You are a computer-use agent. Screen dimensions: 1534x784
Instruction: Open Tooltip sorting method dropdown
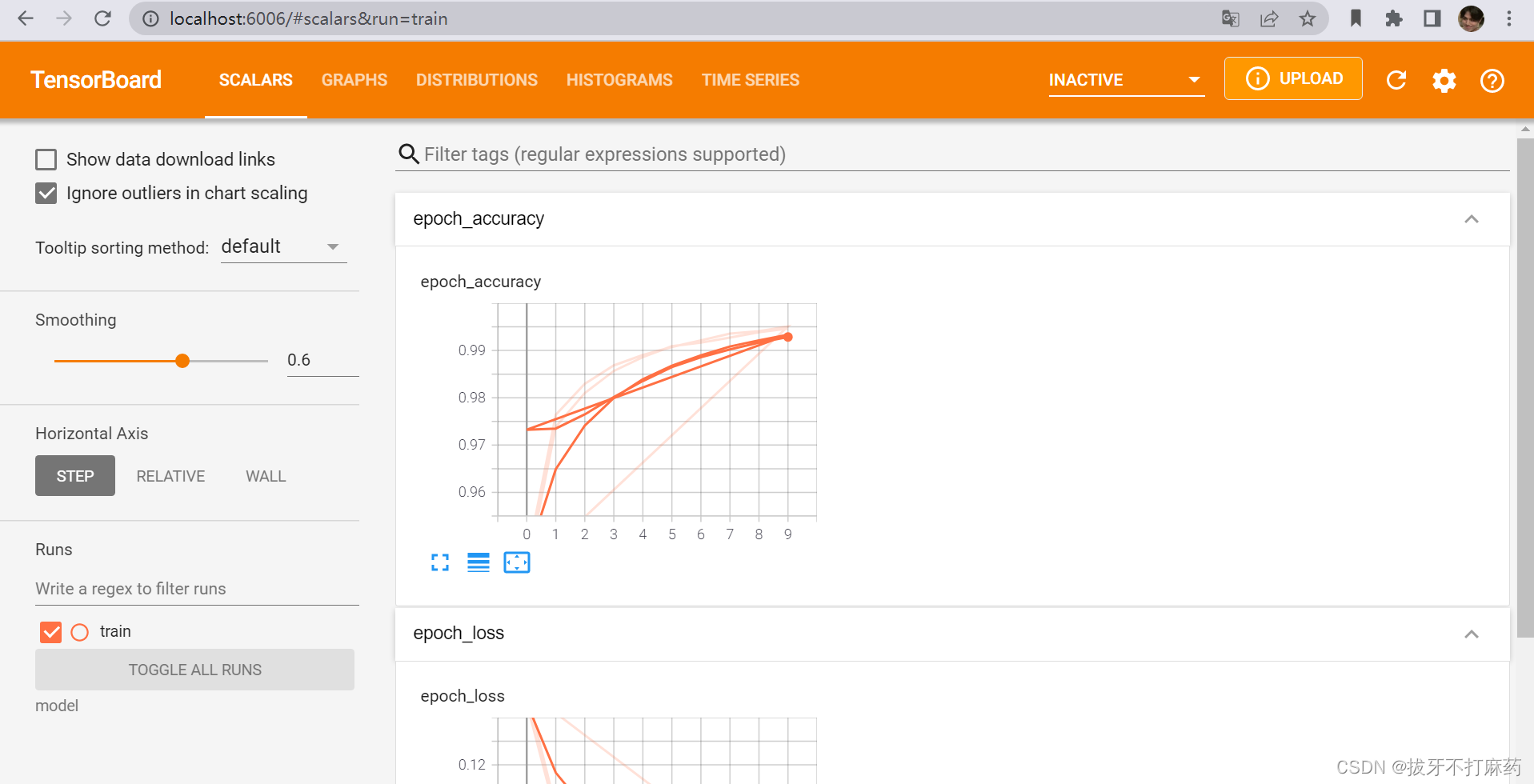(x=283, y=246)
